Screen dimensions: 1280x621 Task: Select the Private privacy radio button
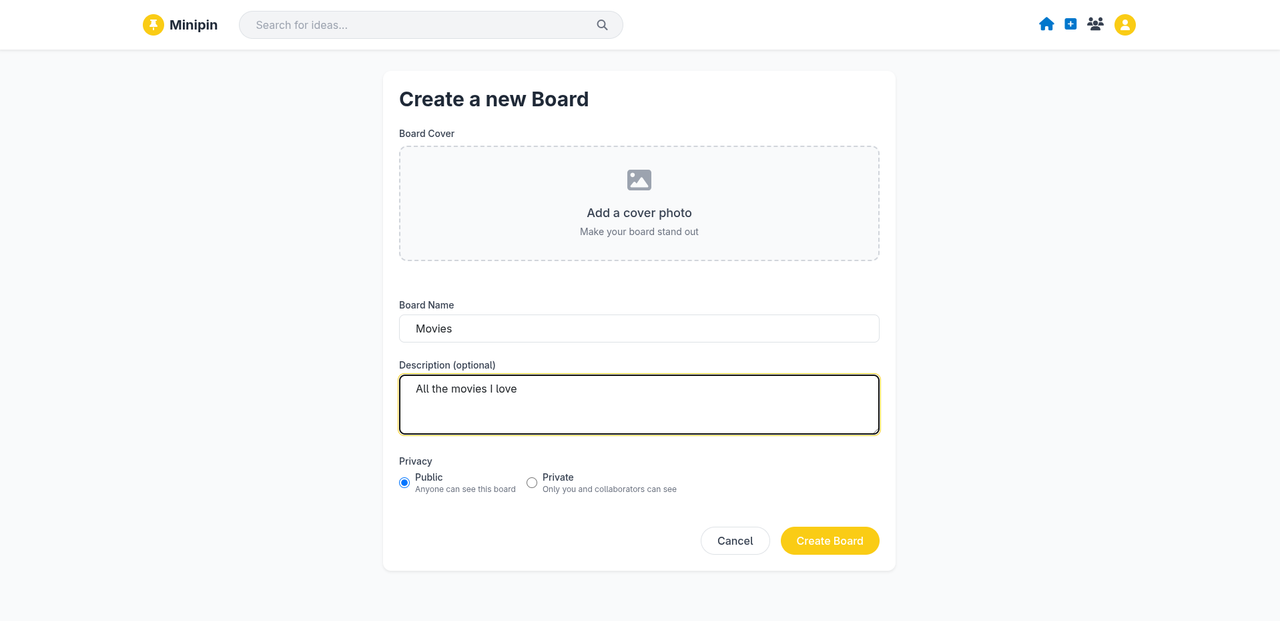point(532,483)
